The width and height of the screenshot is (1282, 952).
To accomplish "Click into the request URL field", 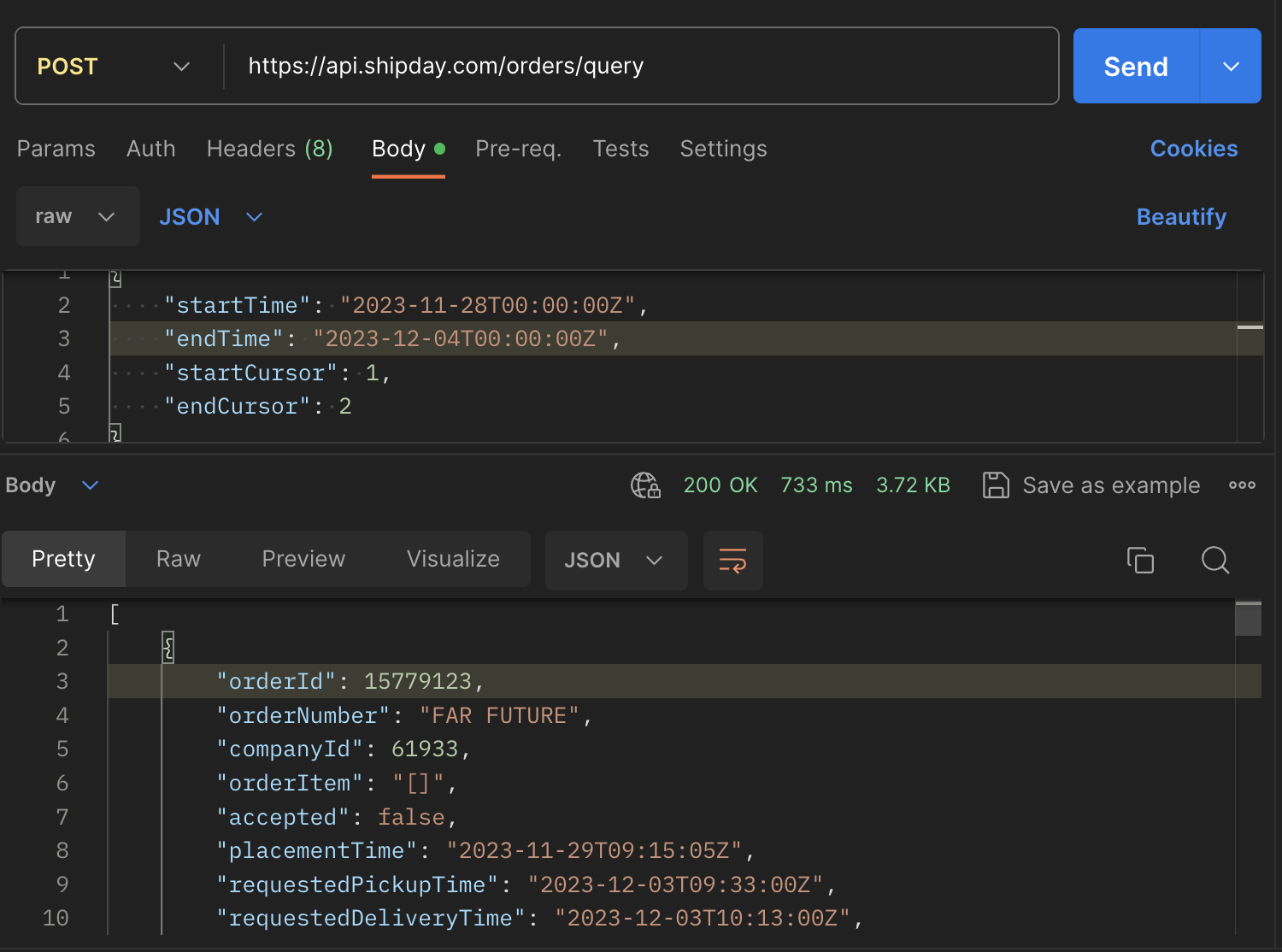I will [x=632, y=67].
